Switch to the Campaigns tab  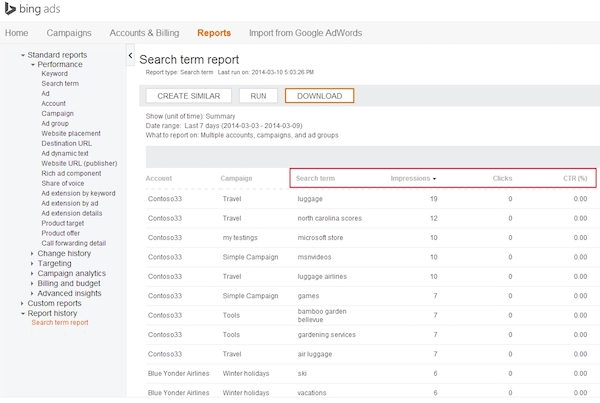69,33
